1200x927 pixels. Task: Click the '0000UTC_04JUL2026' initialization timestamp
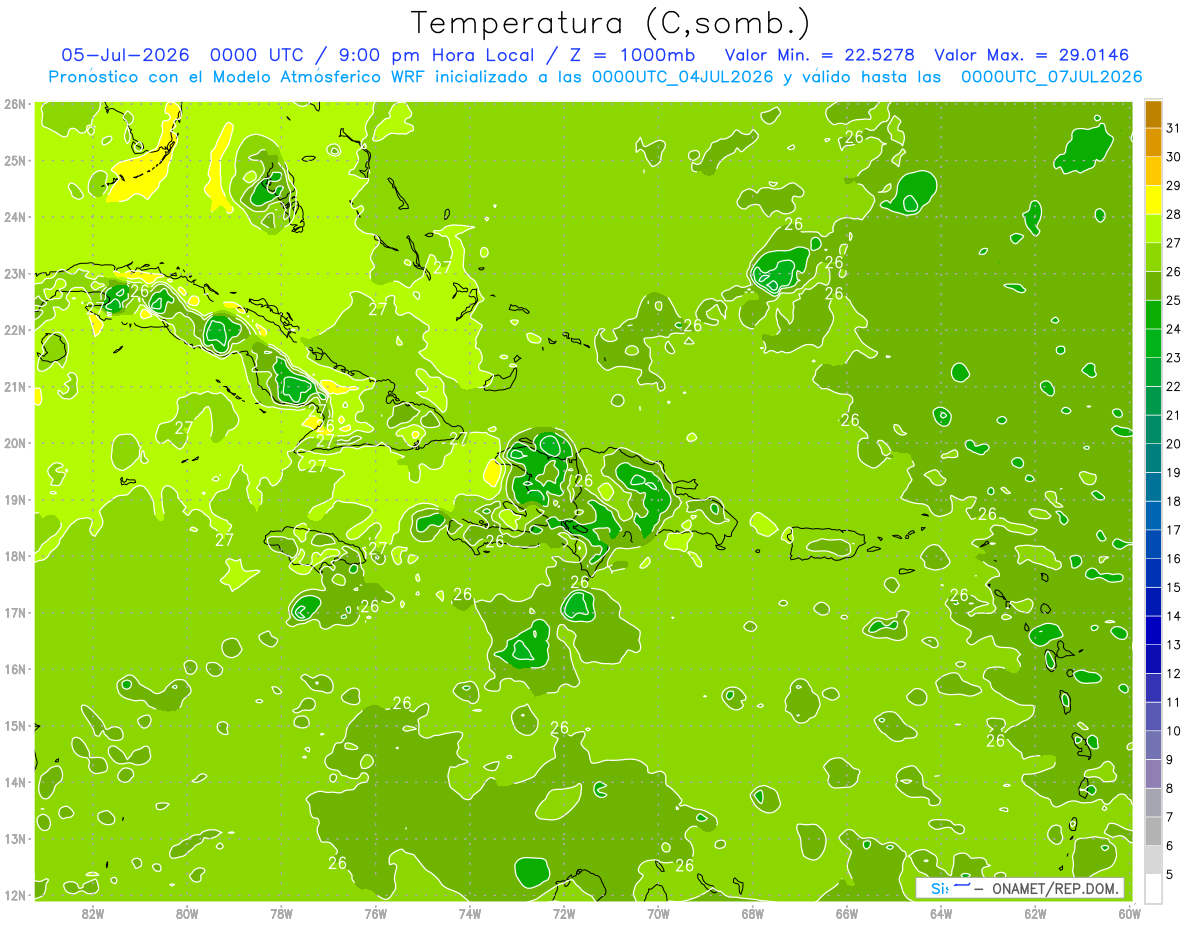point(682,77)
